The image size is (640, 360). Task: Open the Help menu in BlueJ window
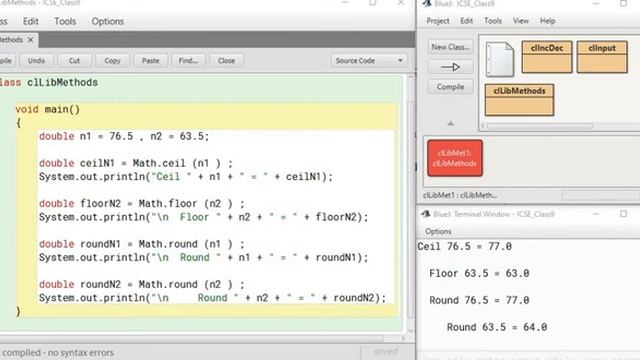coord(547,21)
